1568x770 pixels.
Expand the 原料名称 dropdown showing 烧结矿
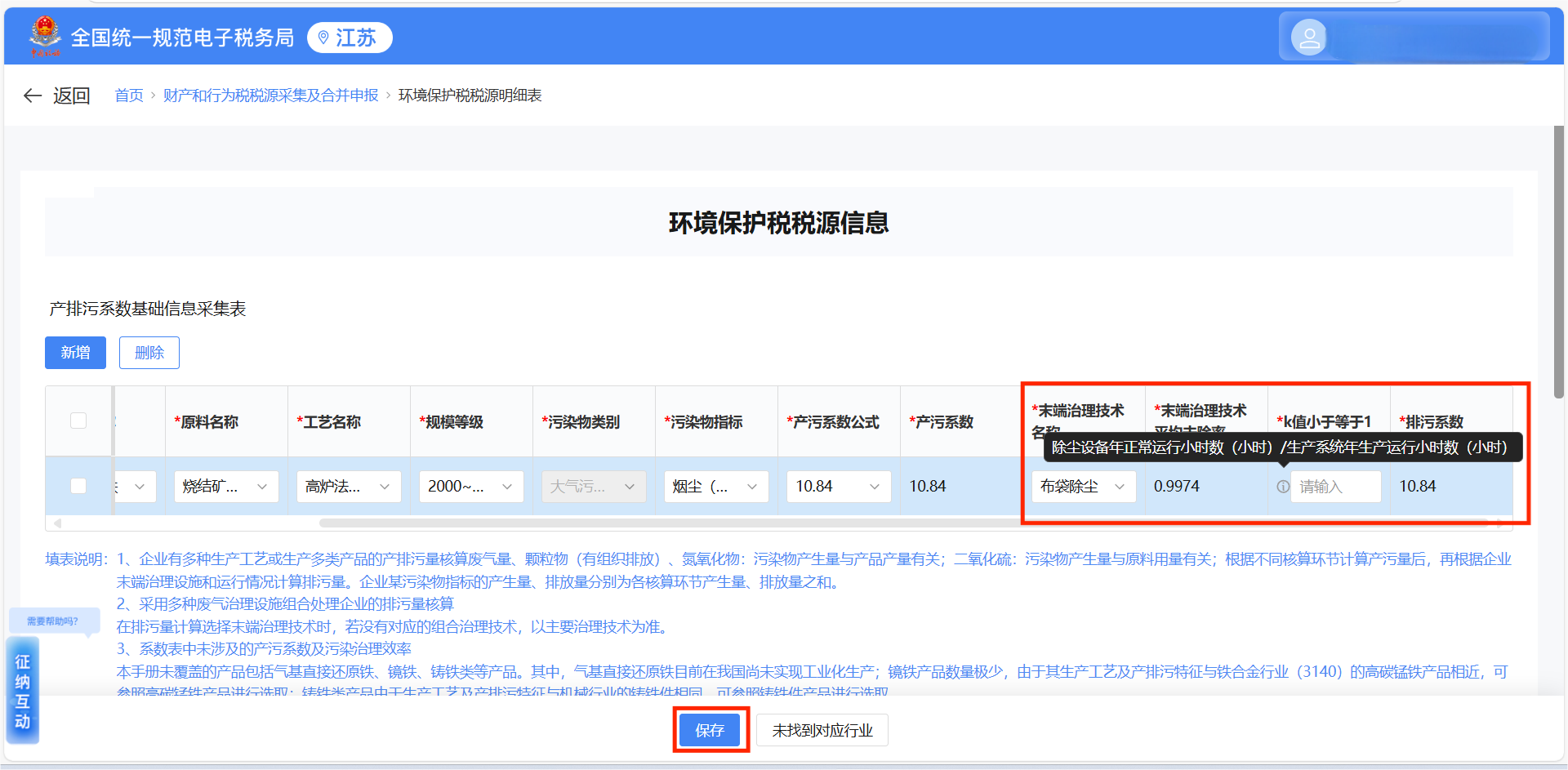[x=225, y=487]
